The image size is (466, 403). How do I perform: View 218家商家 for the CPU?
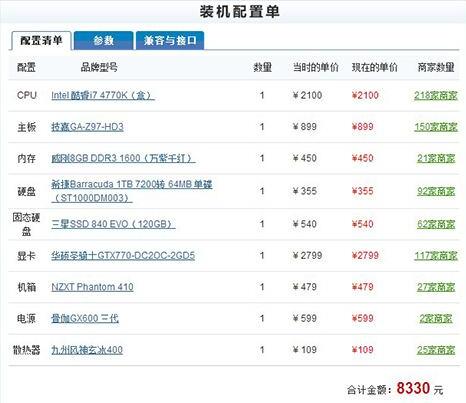coord(436,95)
